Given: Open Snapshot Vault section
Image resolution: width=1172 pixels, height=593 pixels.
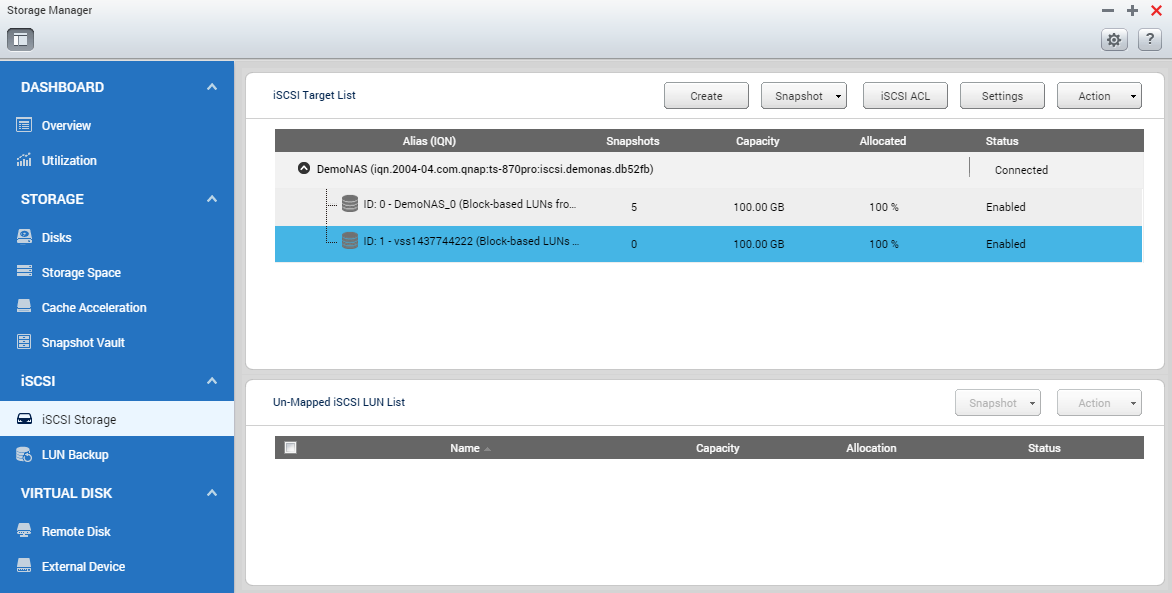Looking at the screenshot, I should coord(82,343).
